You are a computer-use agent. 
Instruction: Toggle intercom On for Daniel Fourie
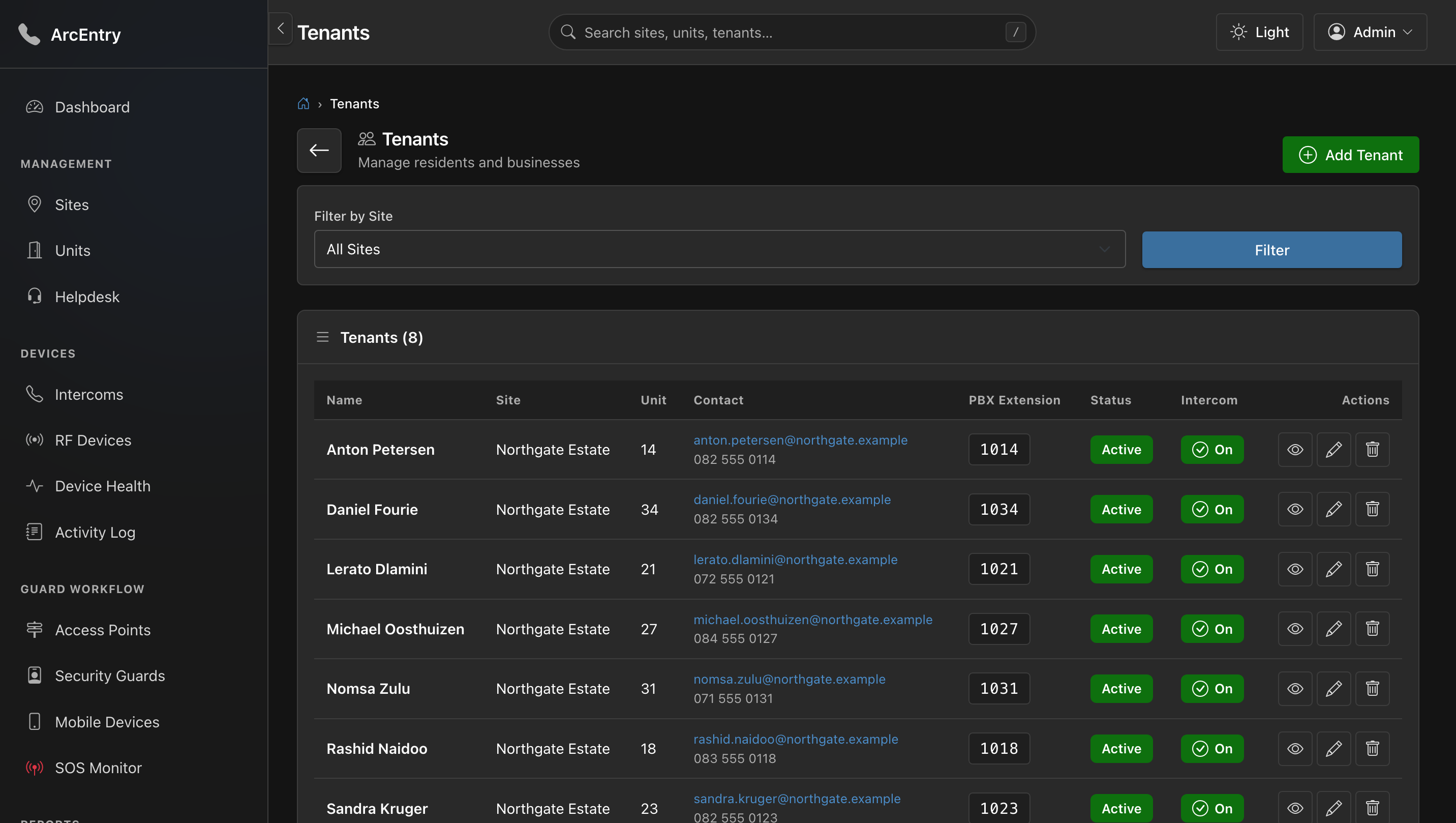click(x=1212, y=509)
